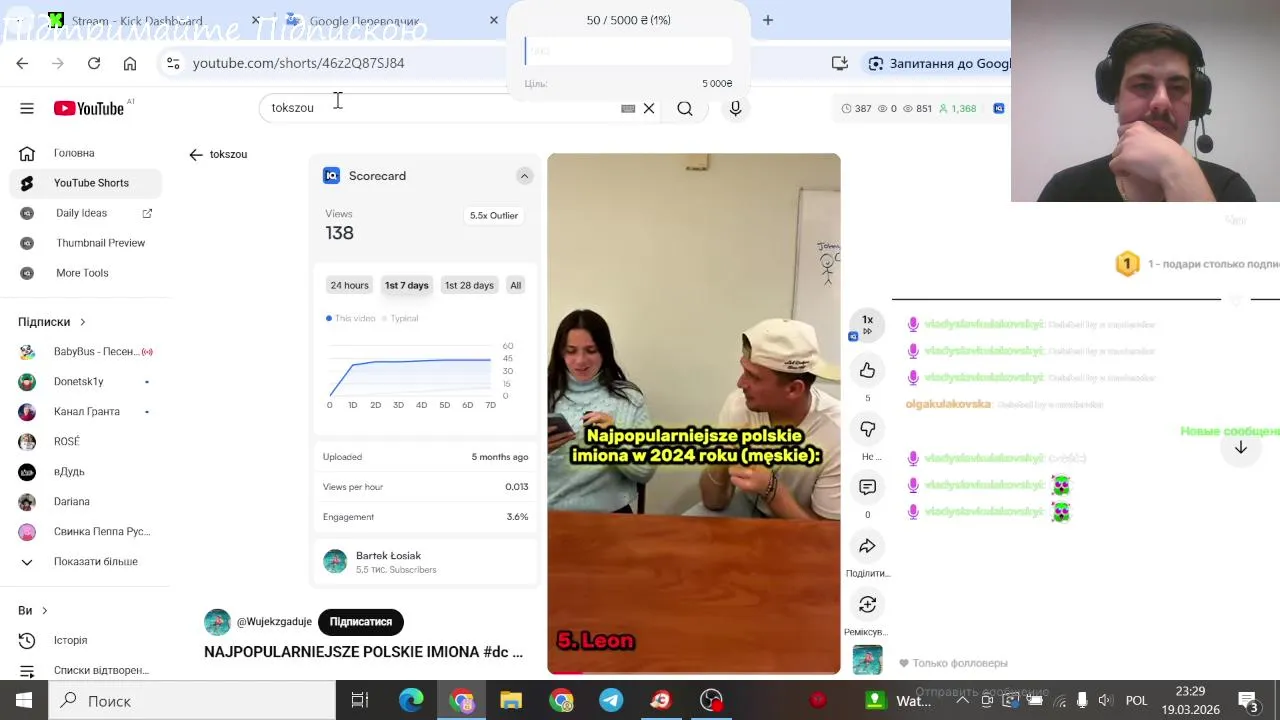Open Microsoft Edge from taskbar
Image resolution: width=1280 pixels, height=720 pixels.
(x=411, y=700)
